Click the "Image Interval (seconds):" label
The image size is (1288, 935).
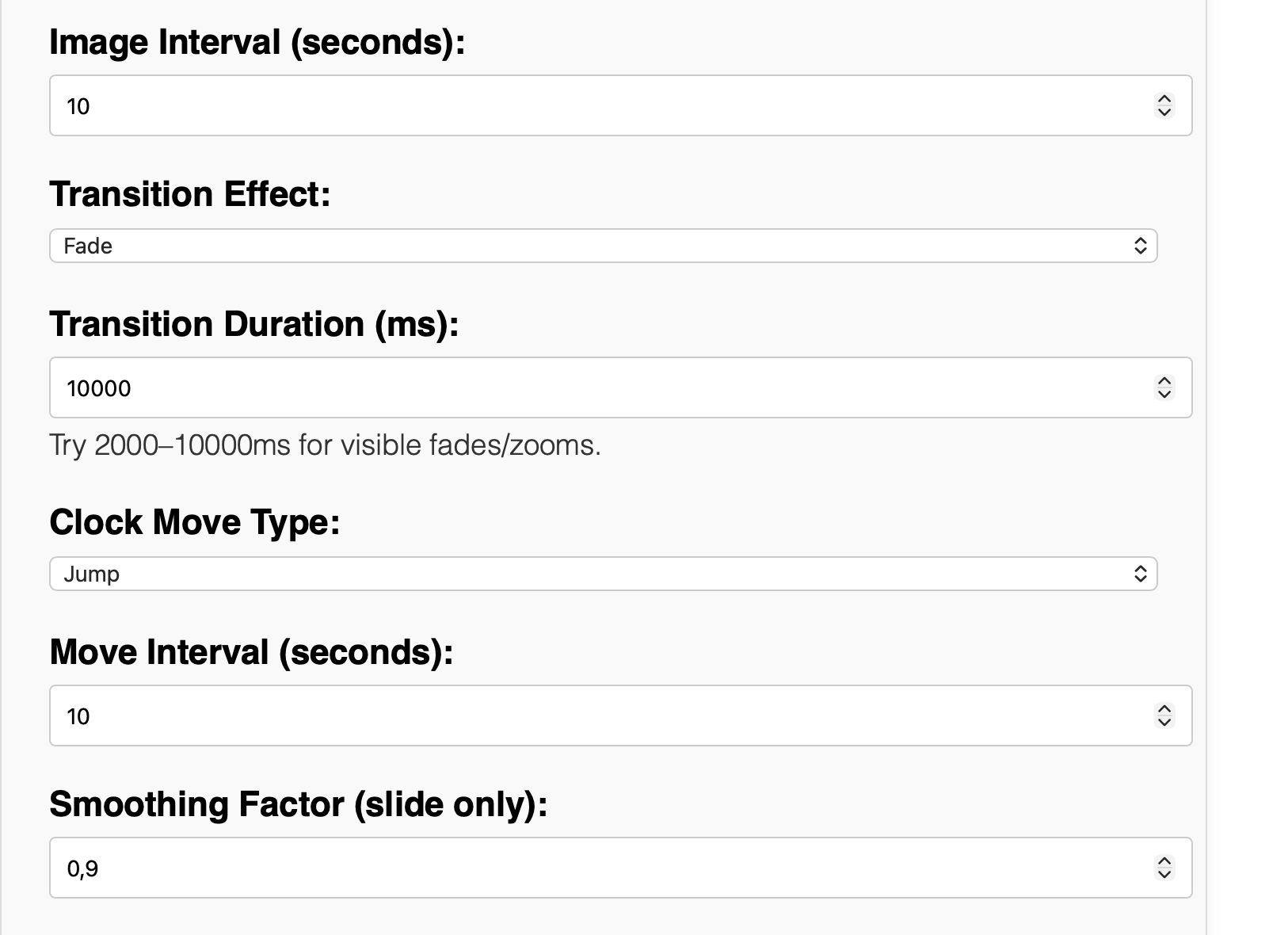[257, 42]
